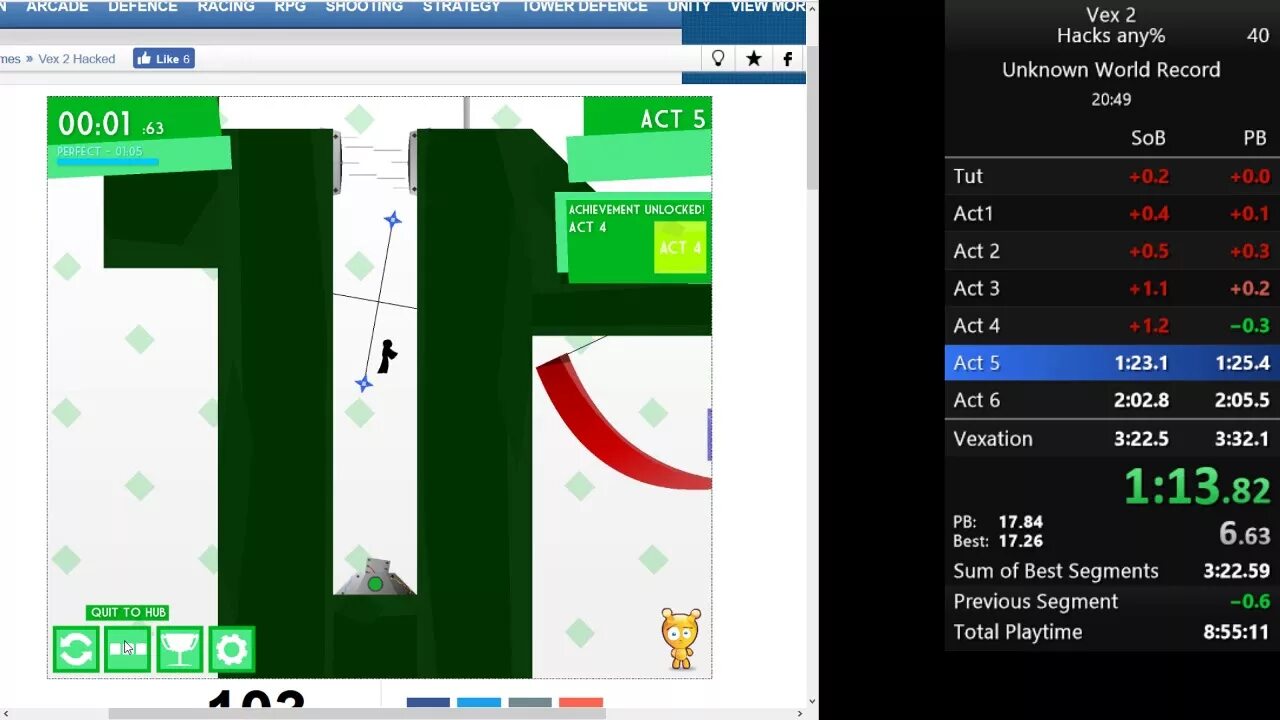This screenshot has width=1280, height=720.
Task: Select the Vexation split row
Action: (x=1112, y=438)
